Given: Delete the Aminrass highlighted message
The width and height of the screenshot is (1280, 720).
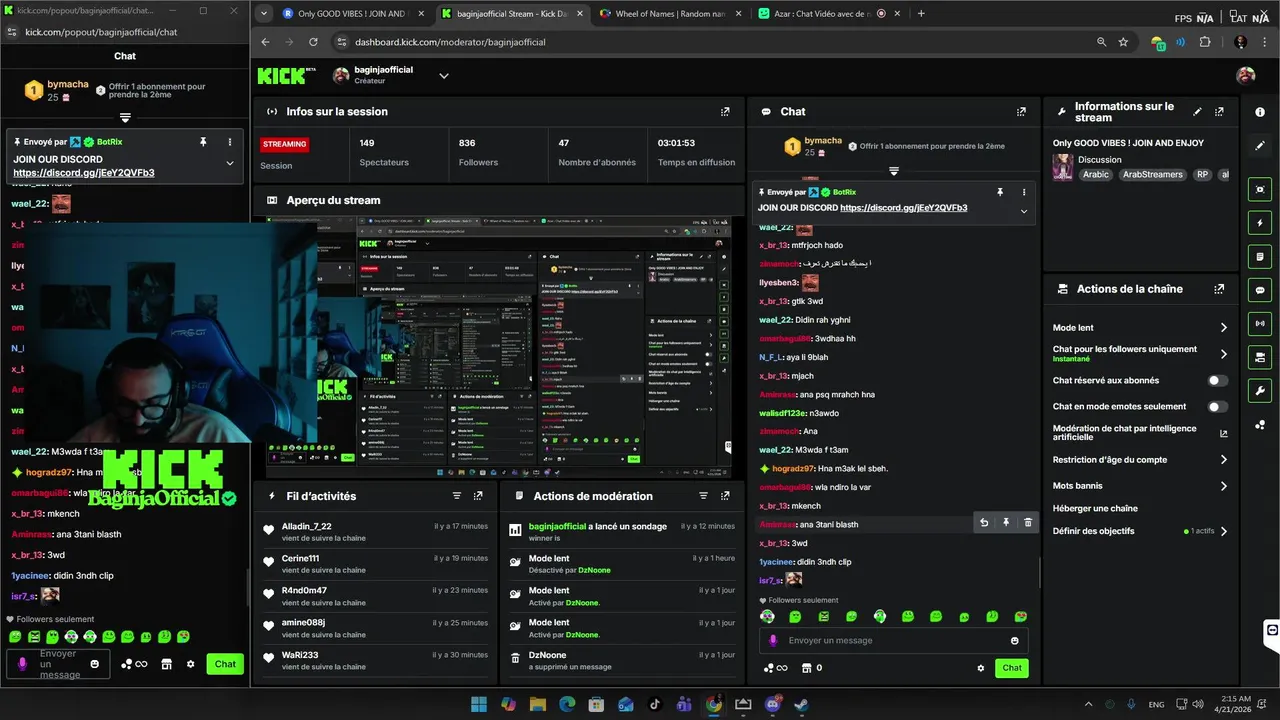Looking at the screenshot, I should pos(1028,523).
